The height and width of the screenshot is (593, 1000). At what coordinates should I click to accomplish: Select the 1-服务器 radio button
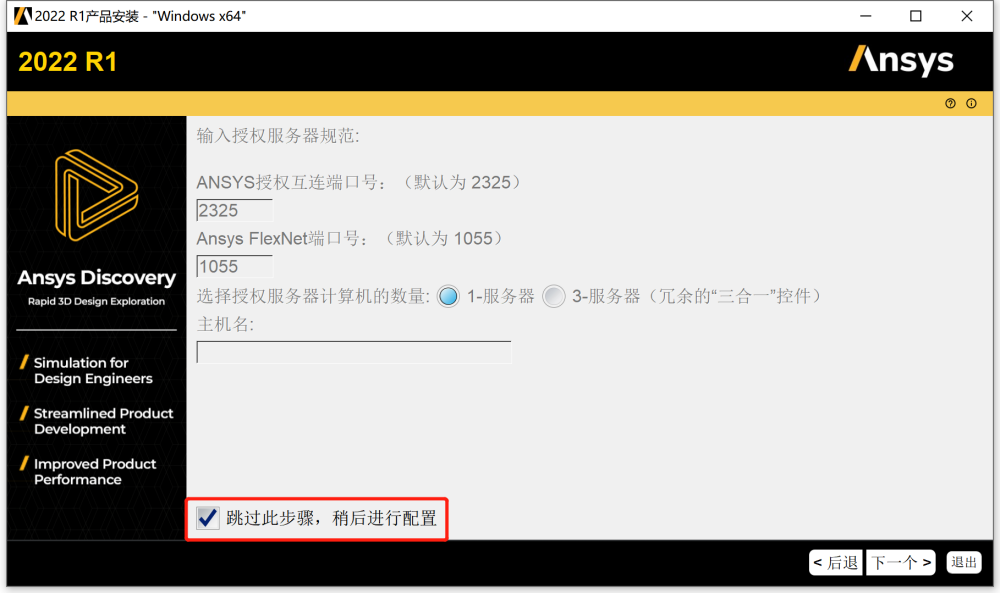448,296
